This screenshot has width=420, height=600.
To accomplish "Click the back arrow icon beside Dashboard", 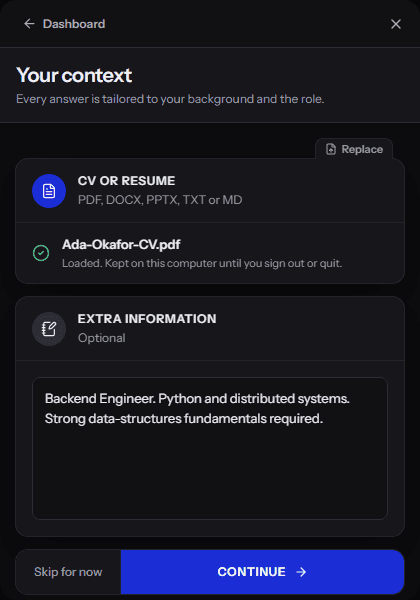I will click(x=29, y=24).
